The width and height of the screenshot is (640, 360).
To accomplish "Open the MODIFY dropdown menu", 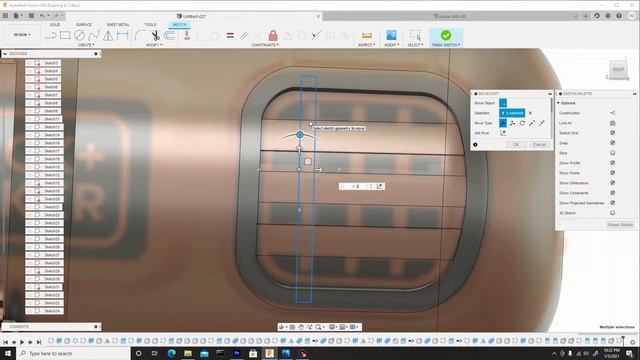I will pos(154,45).
